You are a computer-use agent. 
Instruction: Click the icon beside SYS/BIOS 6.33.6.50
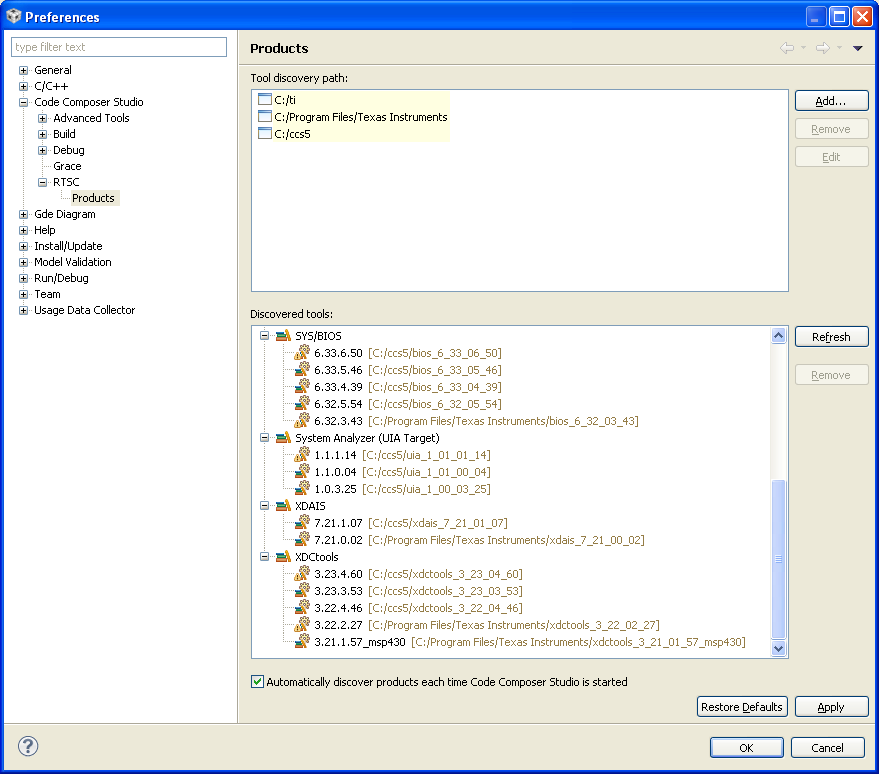(x=302, y=353)
